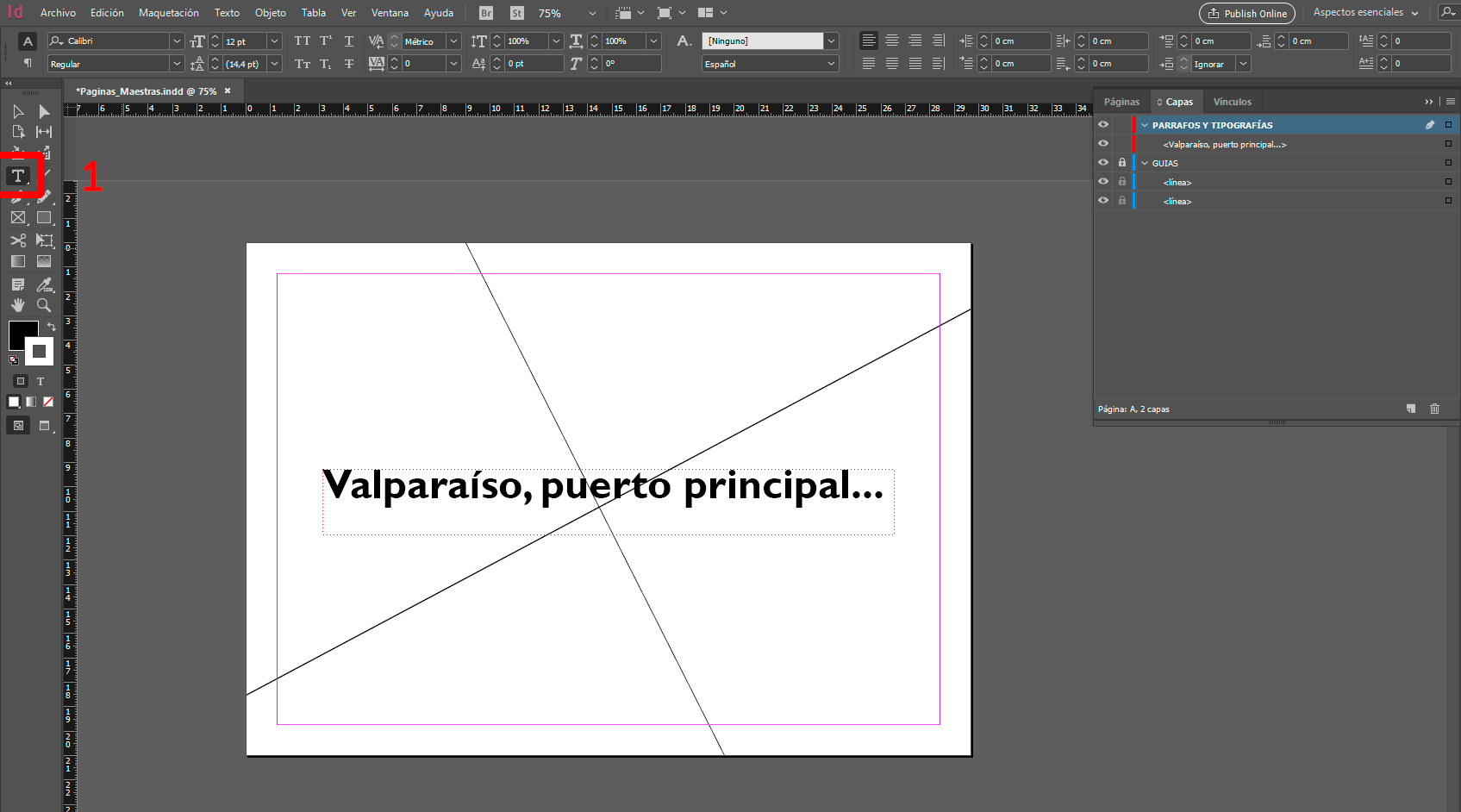Select the Hand tool

pos(18,305)
